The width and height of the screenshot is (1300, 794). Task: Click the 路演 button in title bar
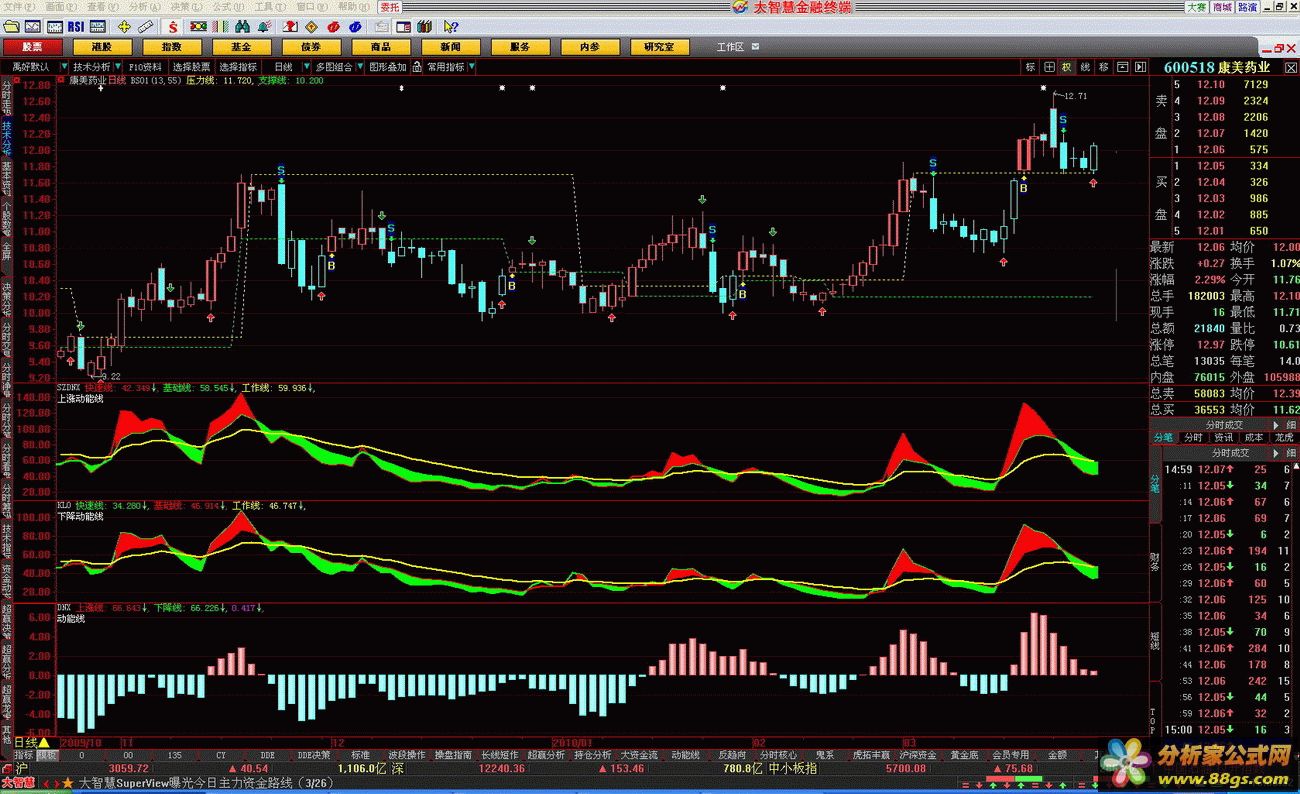tap(1248, 7)
